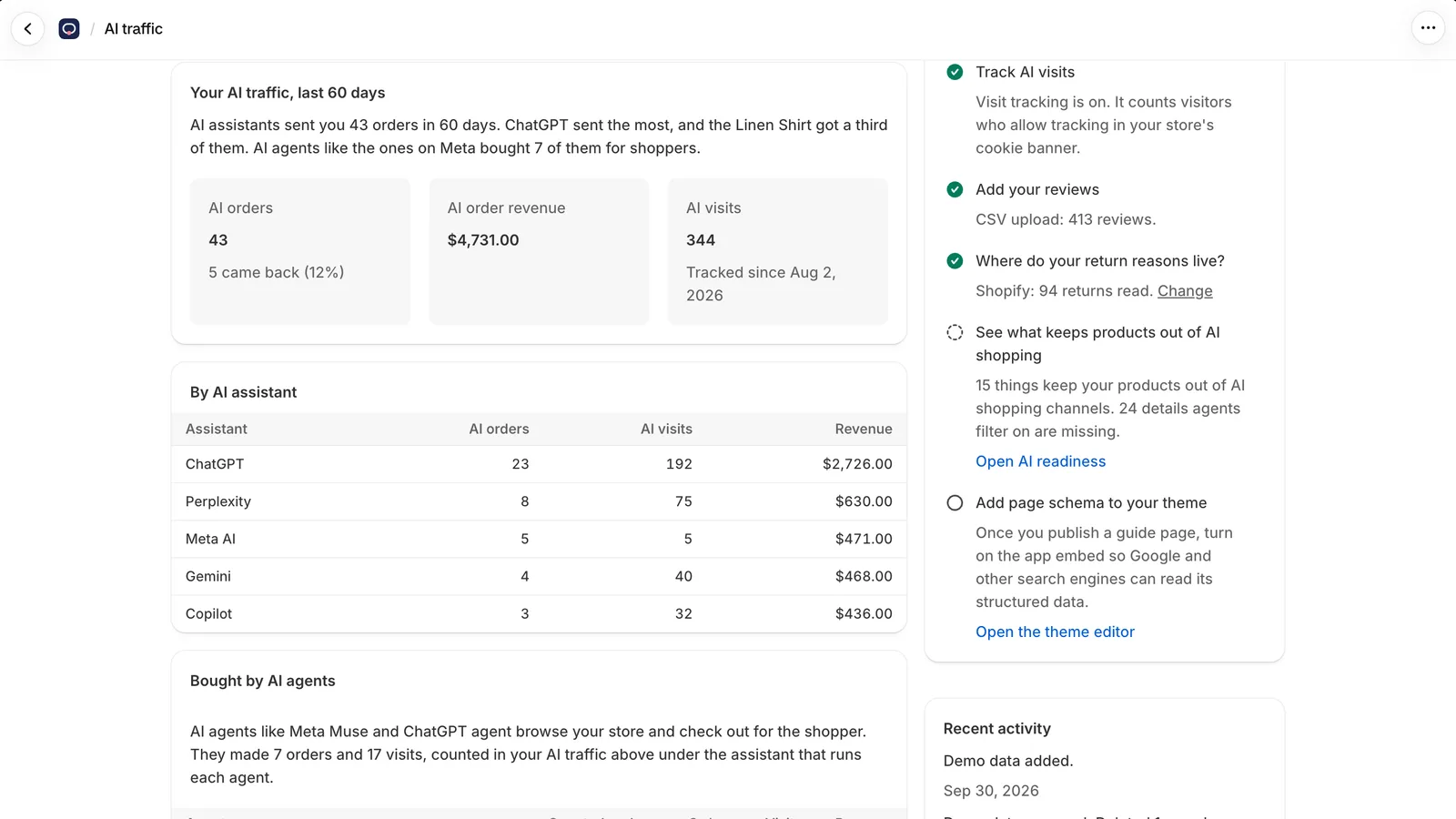Click the AI order revenue metric card
This screenshot has height=819, width=1456.
[x=539, y=251]
